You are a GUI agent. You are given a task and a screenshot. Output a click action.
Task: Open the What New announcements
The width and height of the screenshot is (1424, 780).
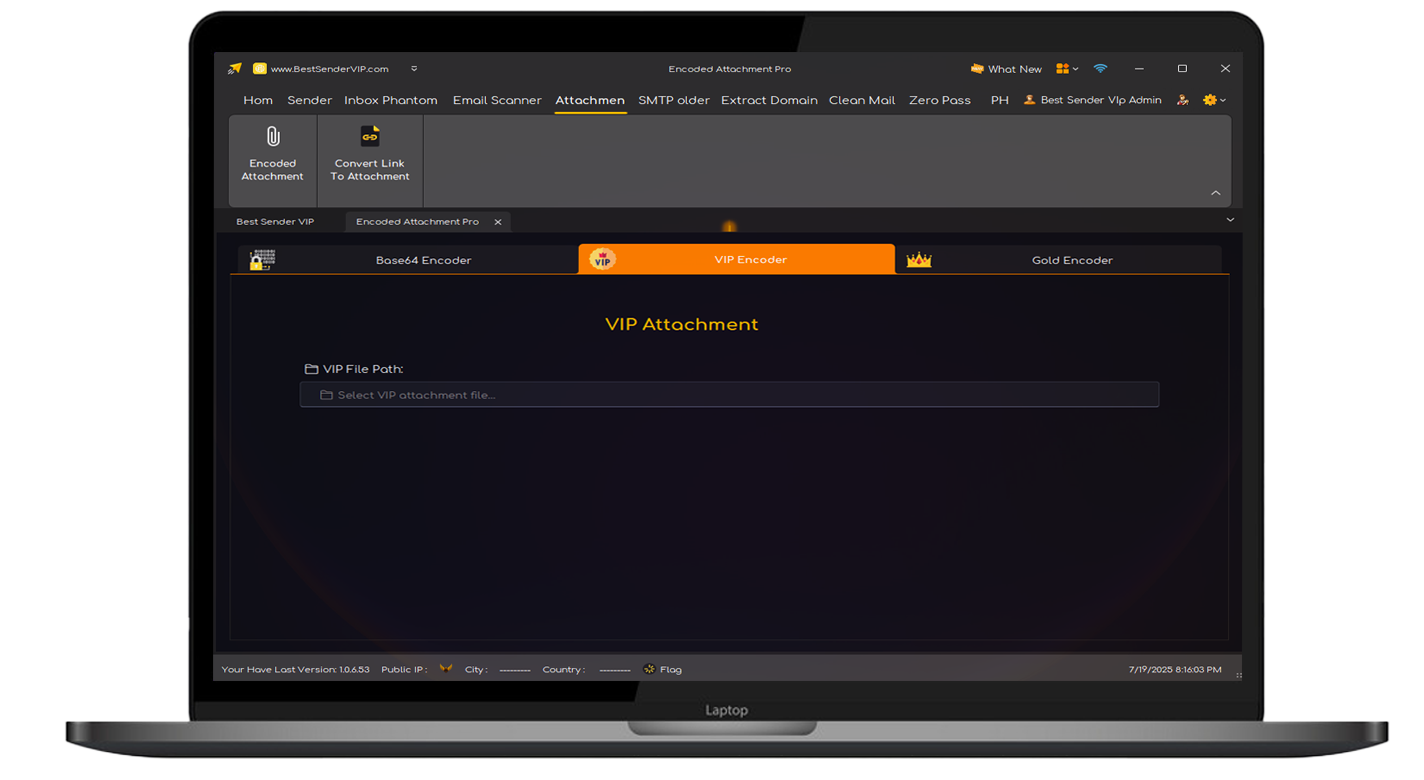pyautogui.click(x=1006, y=69)
